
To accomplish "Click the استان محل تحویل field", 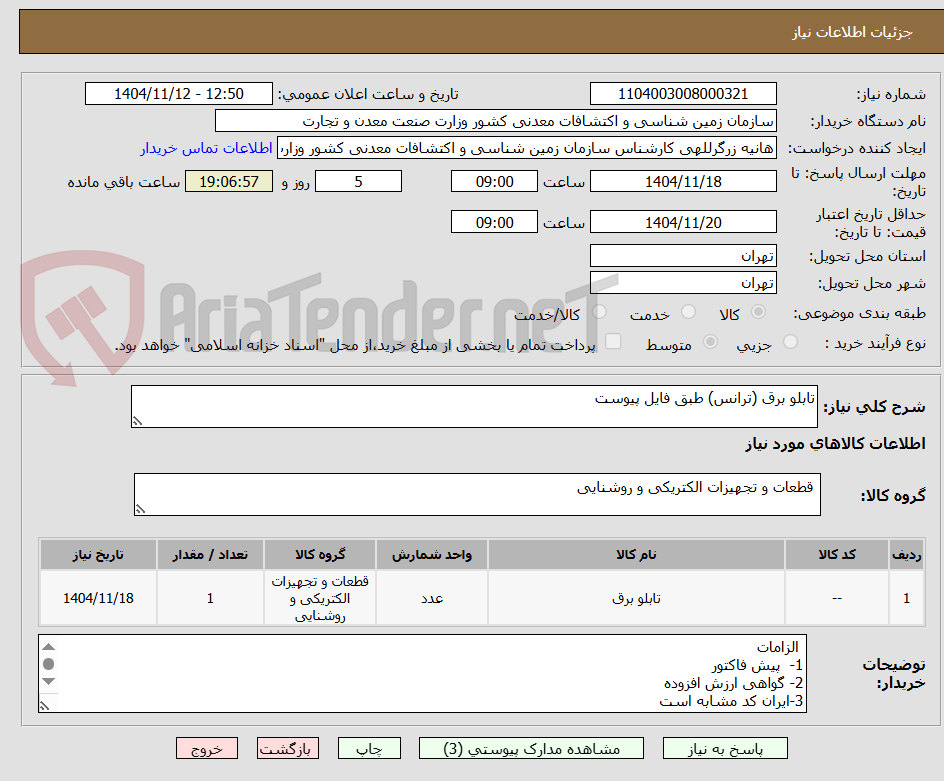I will [x=683, y=256].
